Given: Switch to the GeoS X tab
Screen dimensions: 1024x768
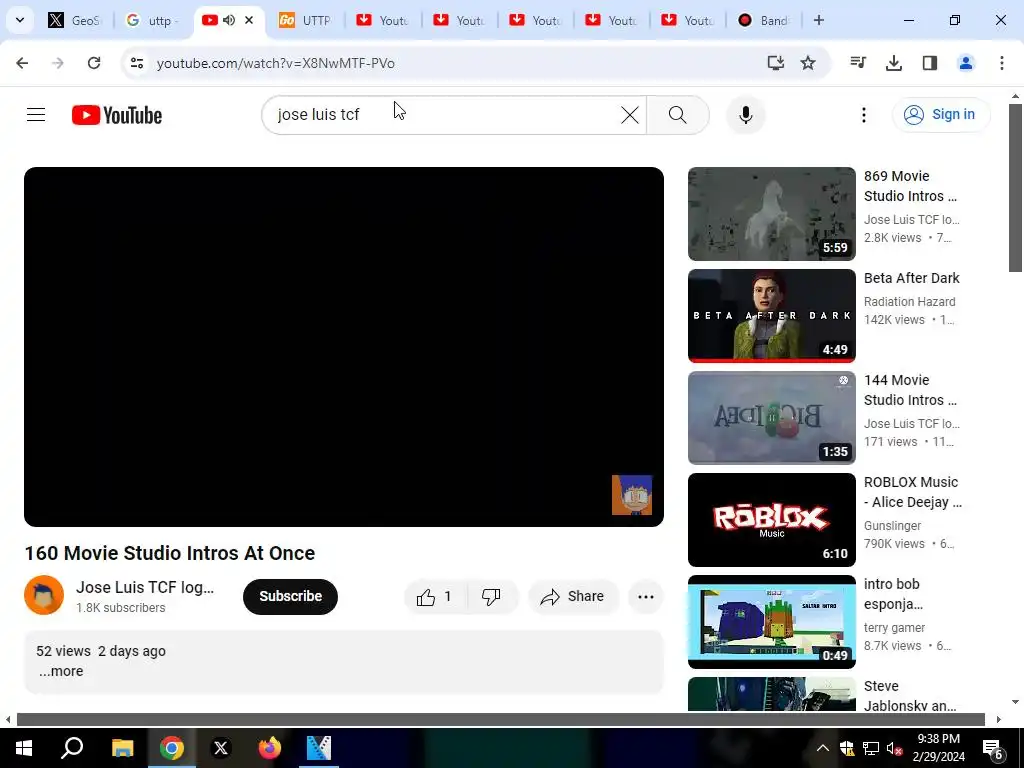Looking at the screenshot, I should coord(75,20).
